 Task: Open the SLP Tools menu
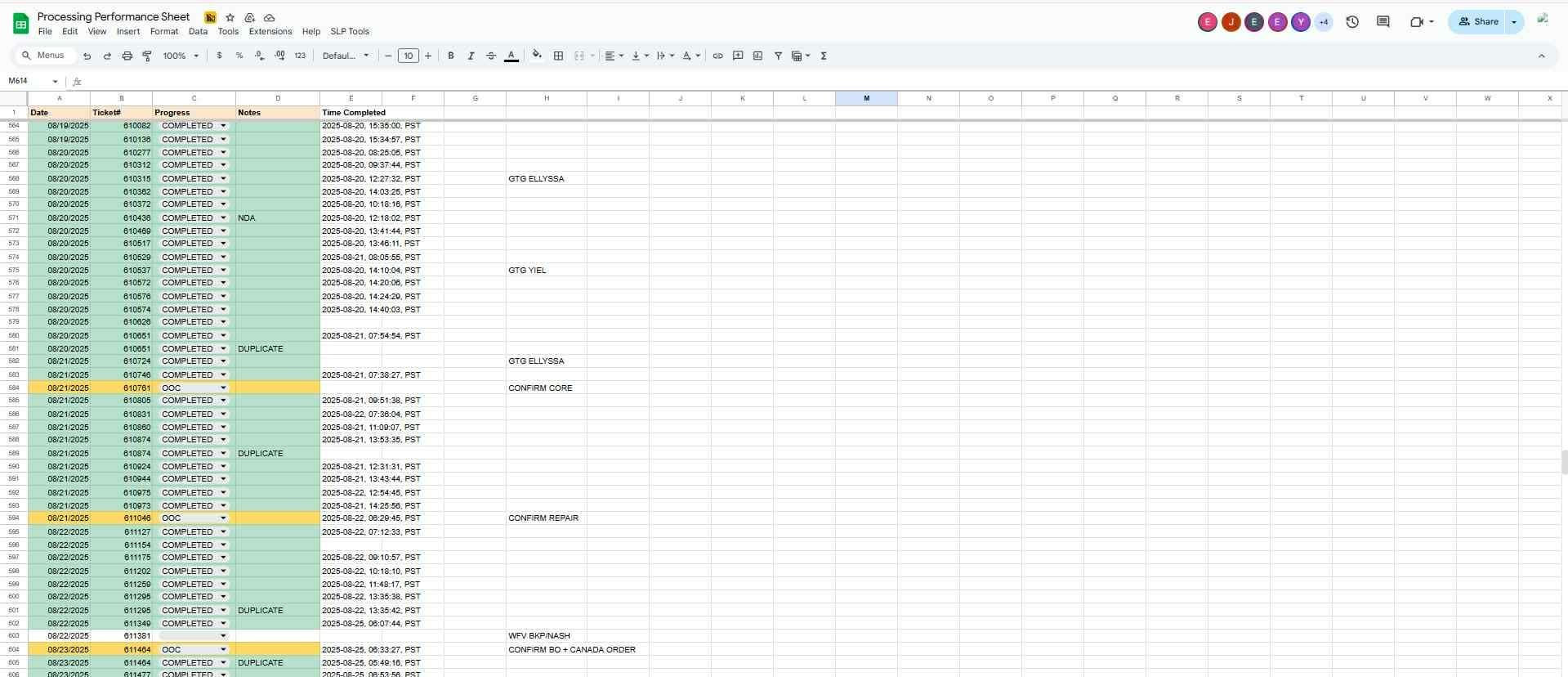(x=350, y=31)
